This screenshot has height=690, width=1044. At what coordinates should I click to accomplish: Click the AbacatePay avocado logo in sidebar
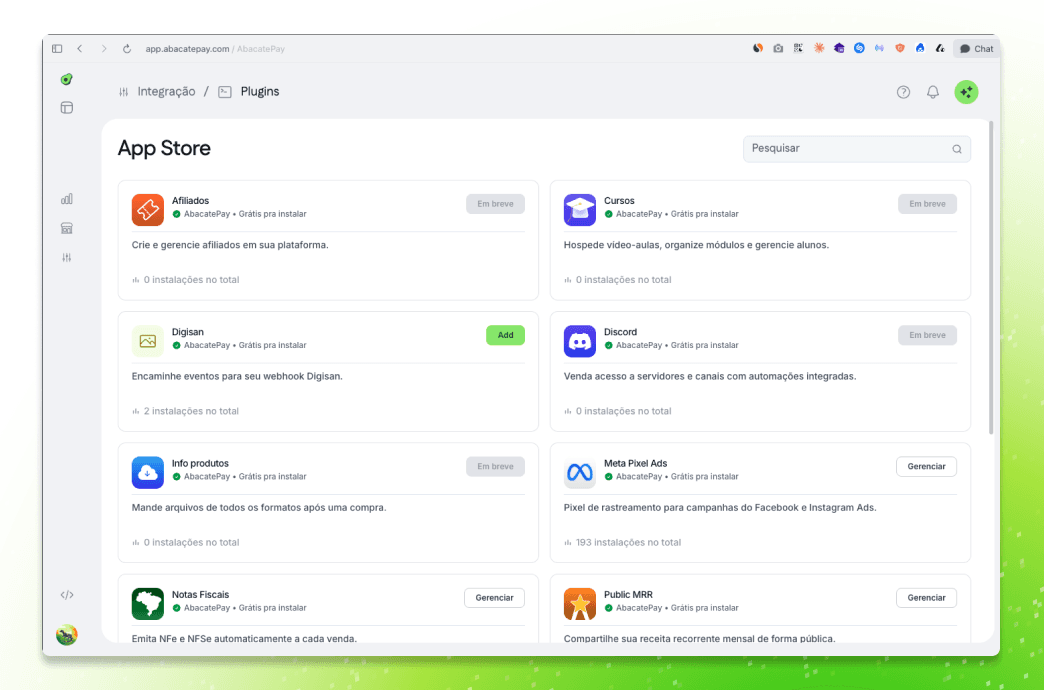point(67,79)
